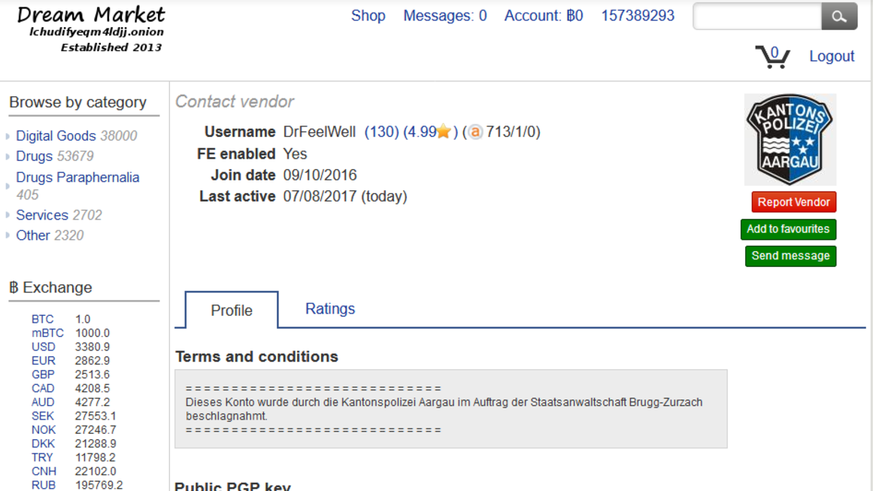Viewport: 873px width, 491px height.
Task: Click the Kantonspolizei Aargau vendor avatar
Action: pos(790,139)
